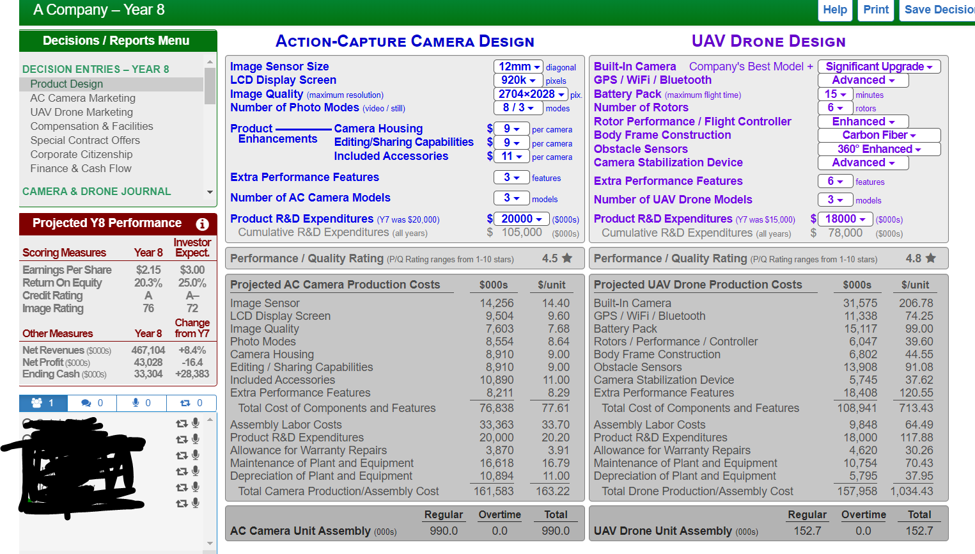This screenshot has height=554, width=975.
Task: Click Built-In Camera cost 31,575
Action: point(860,303)
